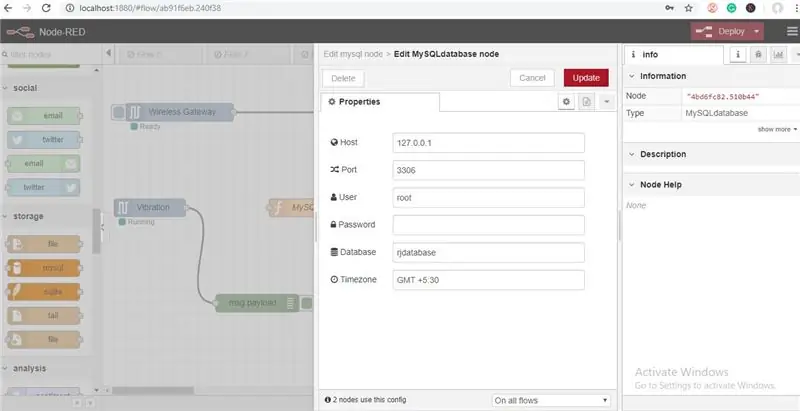Toggle the Wireless Gateway node's left button

[118, 112]
